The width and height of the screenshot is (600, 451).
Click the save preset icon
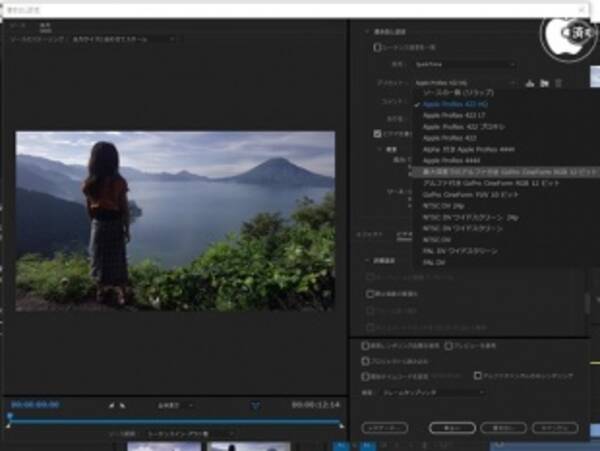pyautogui.click(x=529, y=82)
